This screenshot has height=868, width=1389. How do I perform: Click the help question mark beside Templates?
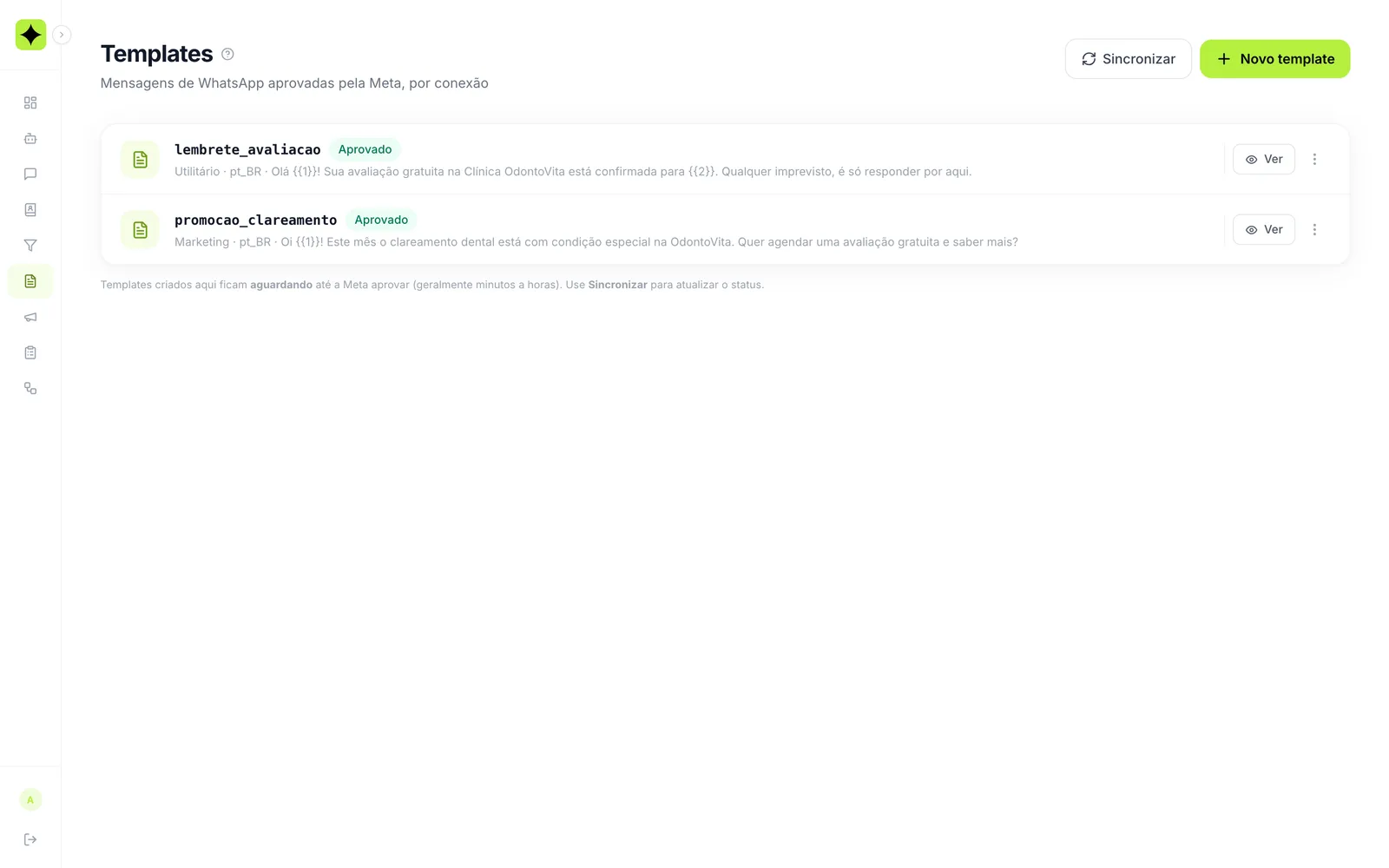point(227,54)
